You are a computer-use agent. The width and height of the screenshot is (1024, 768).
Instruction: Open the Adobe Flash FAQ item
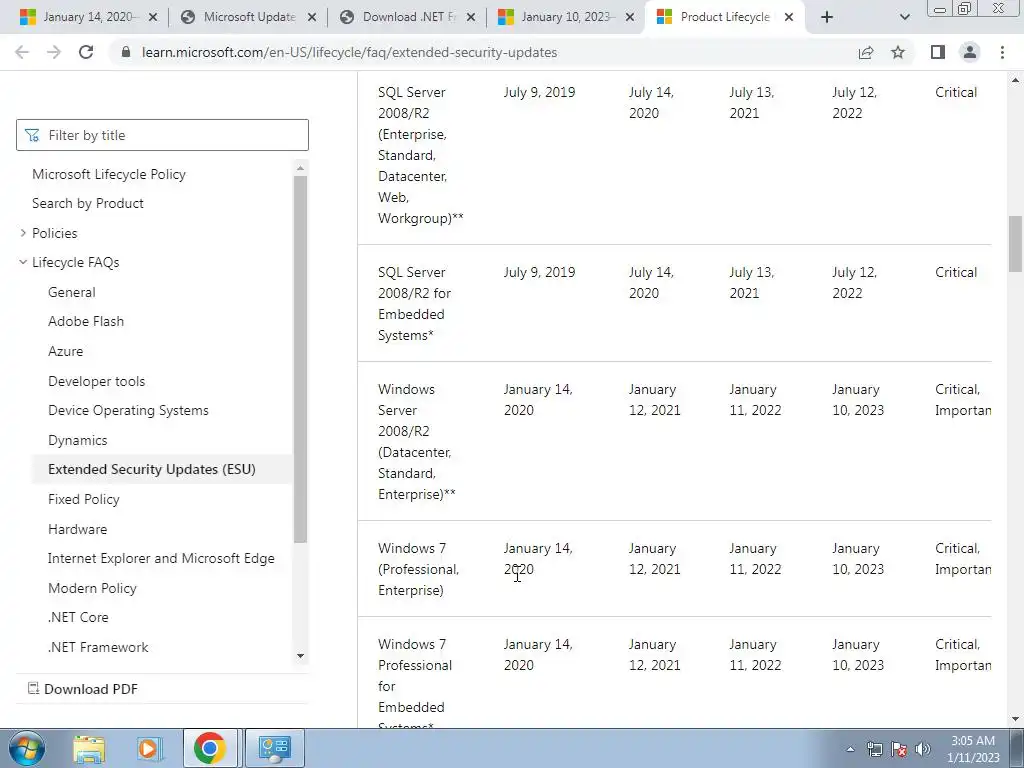click(x=86, y=321)
